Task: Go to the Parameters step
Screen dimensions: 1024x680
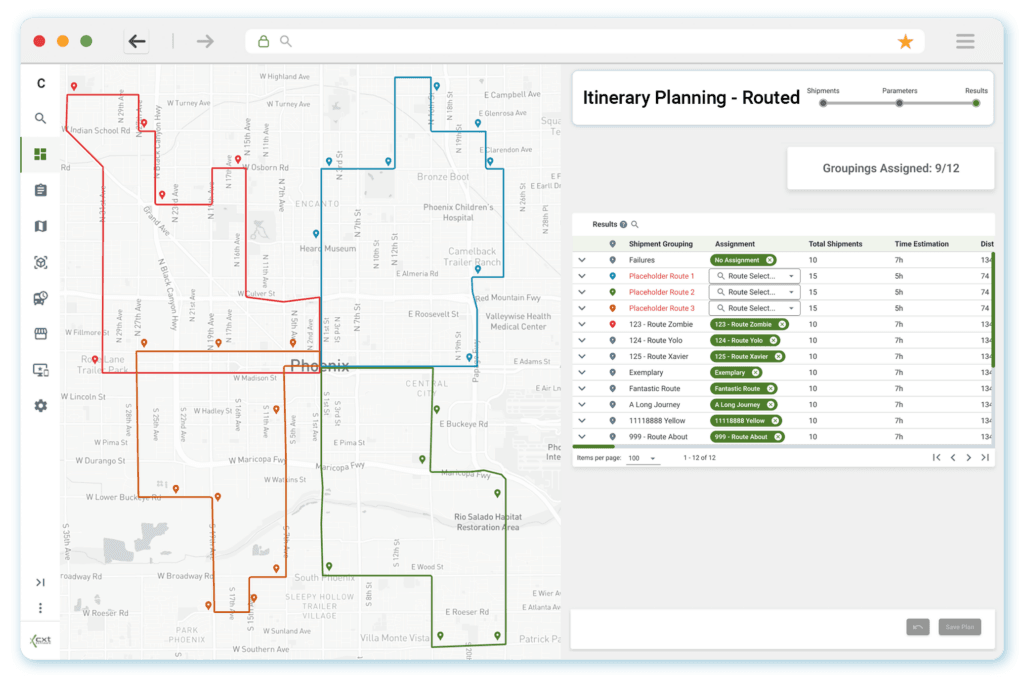Action: point(899,102)
